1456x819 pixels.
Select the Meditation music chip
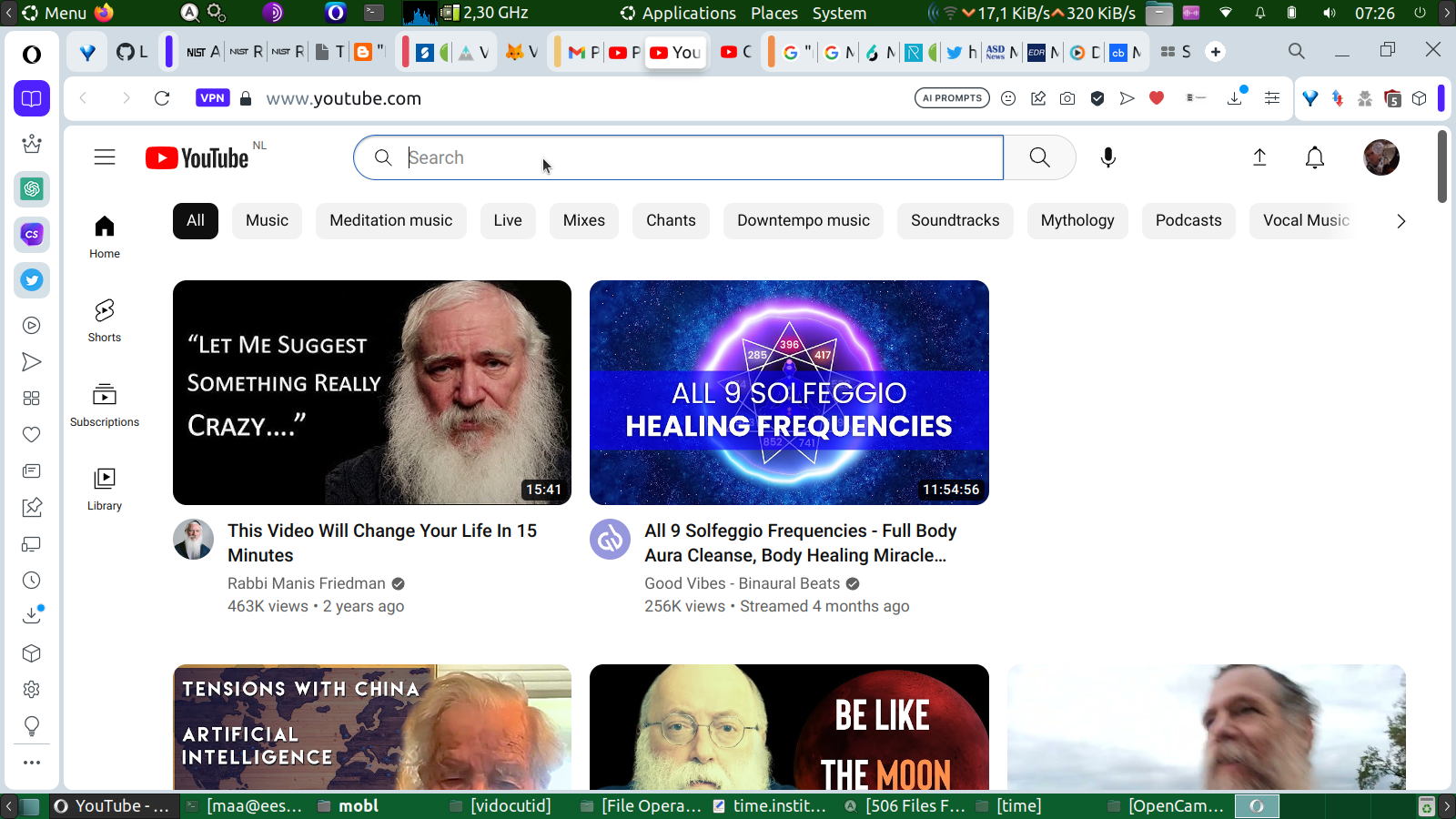coord(391,221)
